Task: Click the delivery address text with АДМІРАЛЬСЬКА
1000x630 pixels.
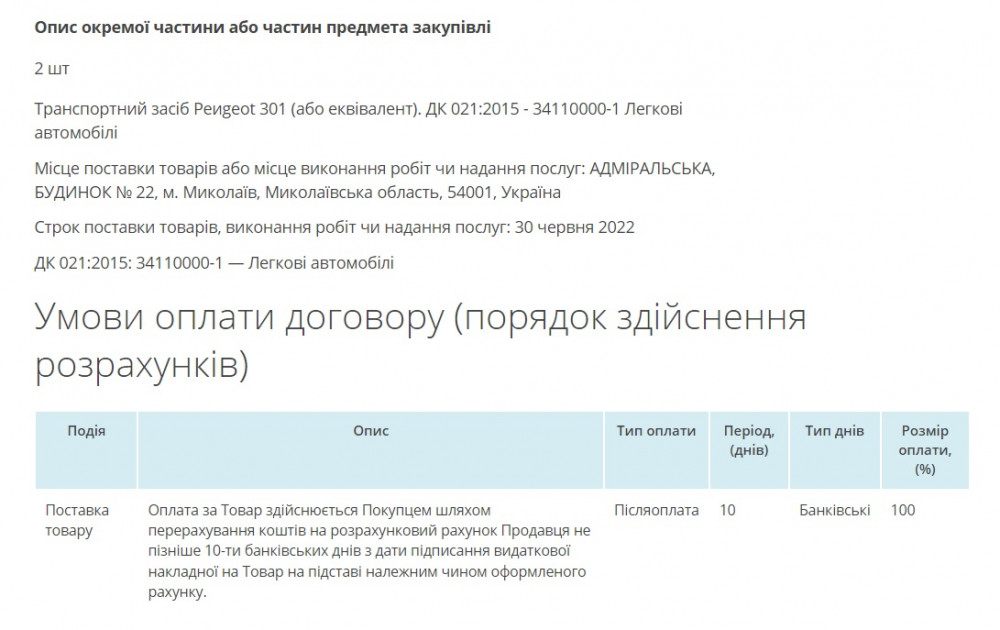Action: tap(375, 180)
